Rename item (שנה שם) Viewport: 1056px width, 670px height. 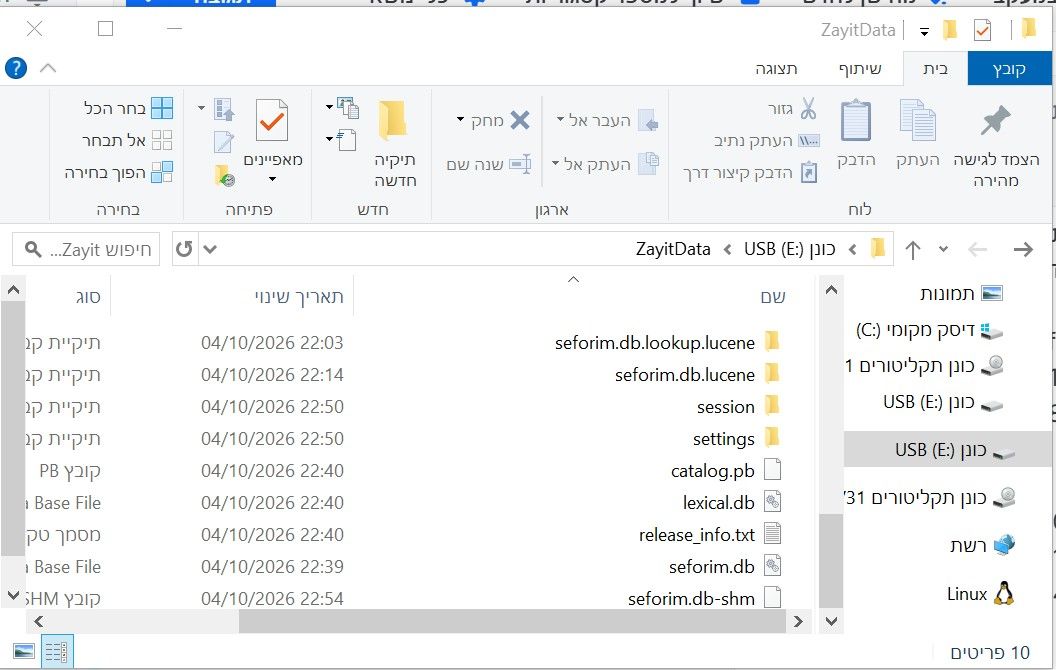click(x=488, y=164)
